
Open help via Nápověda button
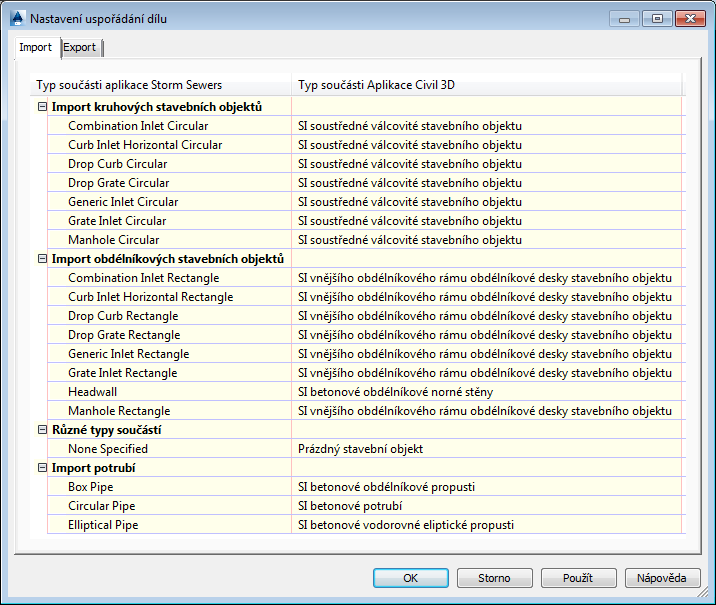pos(662,578)
